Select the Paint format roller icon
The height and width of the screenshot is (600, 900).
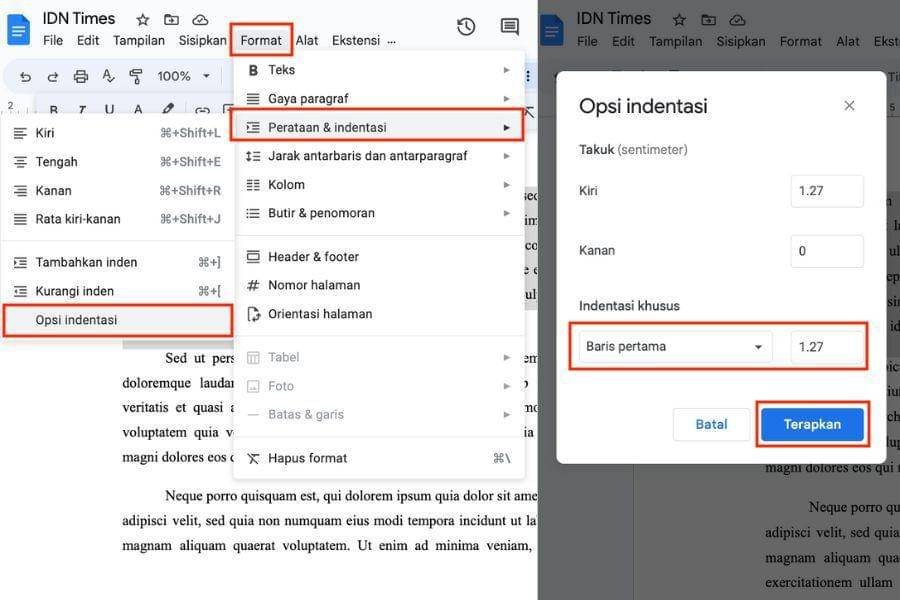tap(136, 75)
